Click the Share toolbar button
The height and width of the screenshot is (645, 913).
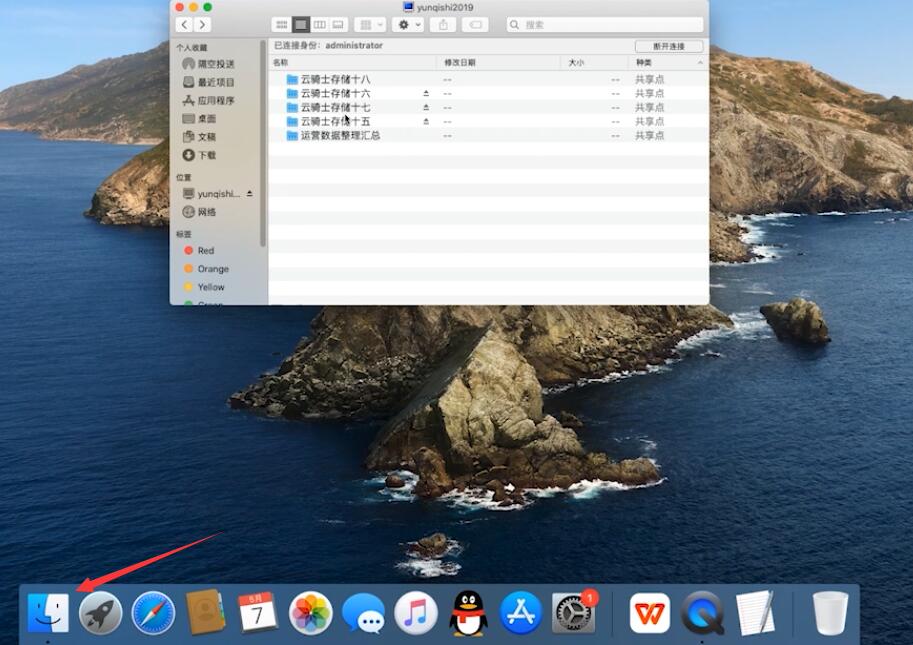443,24
